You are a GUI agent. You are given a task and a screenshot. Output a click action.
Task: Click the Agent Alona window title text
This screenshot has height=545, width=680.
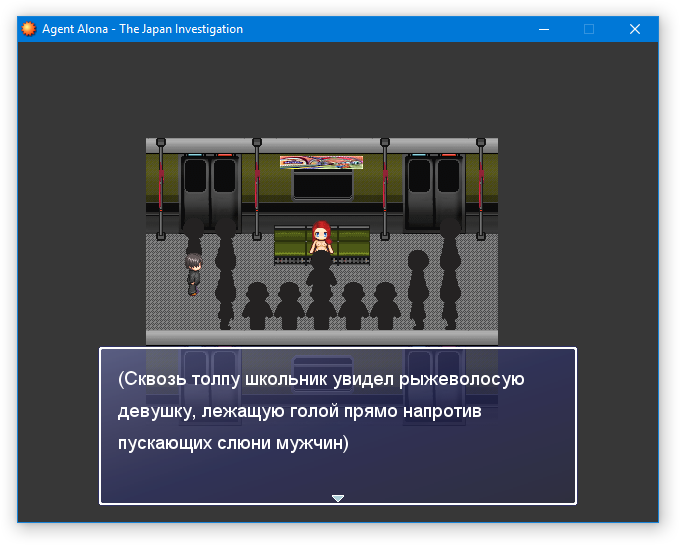[142, 29]
